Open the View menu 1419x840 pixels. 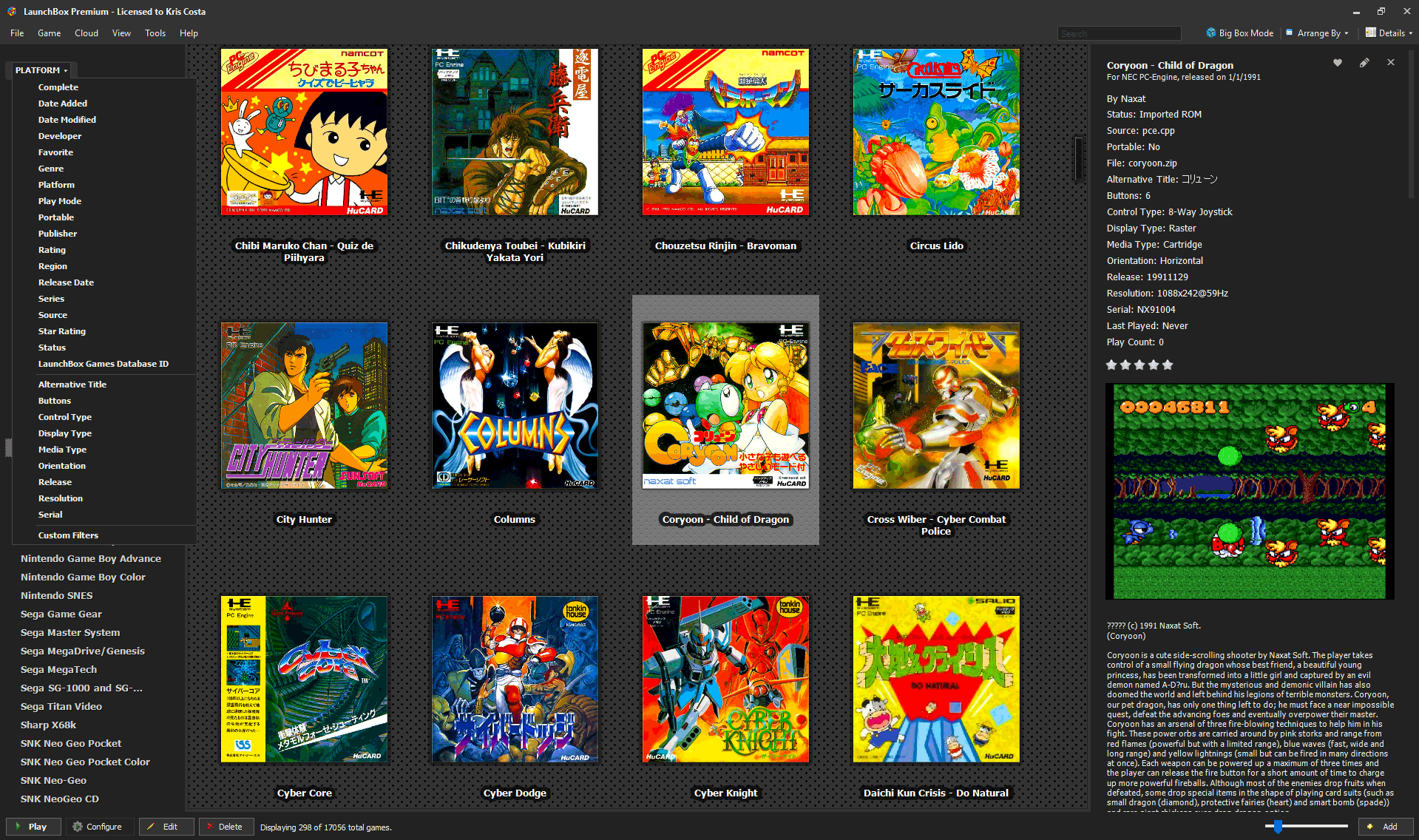pyautogui.click(x=121, y=33)
